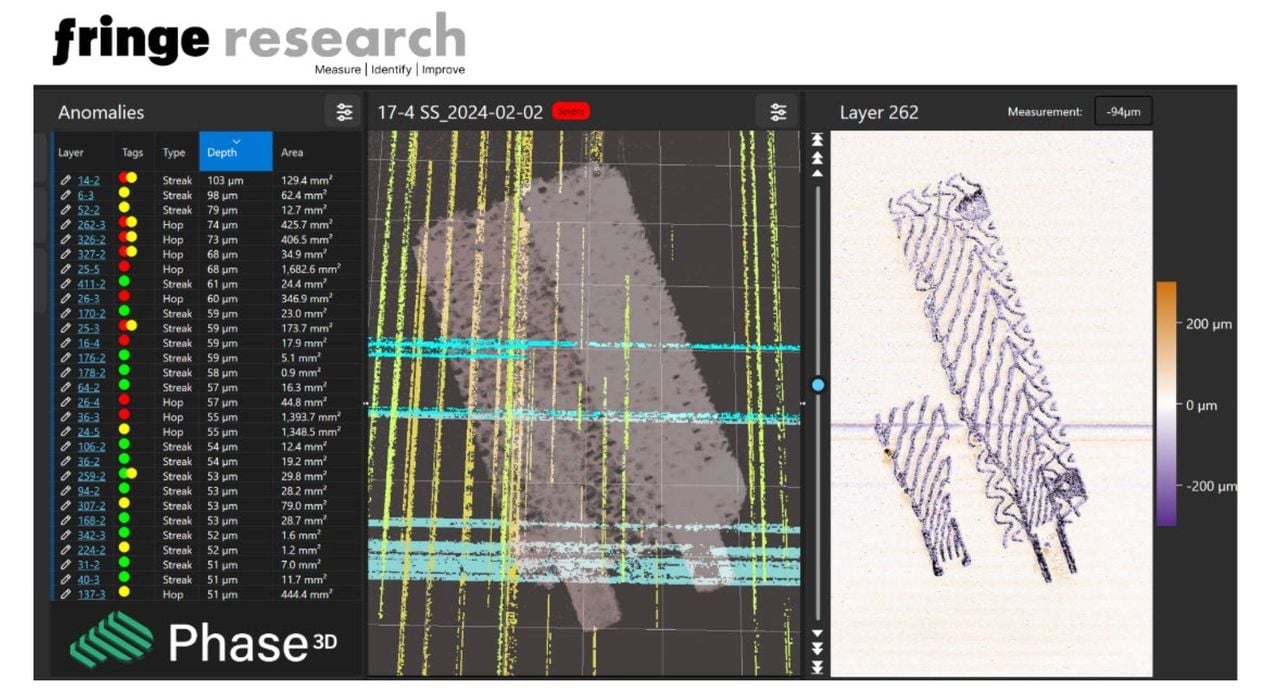The image size is (1270, 700).
Task: Sort anomalies by the Area column
Action: point(292,153)
